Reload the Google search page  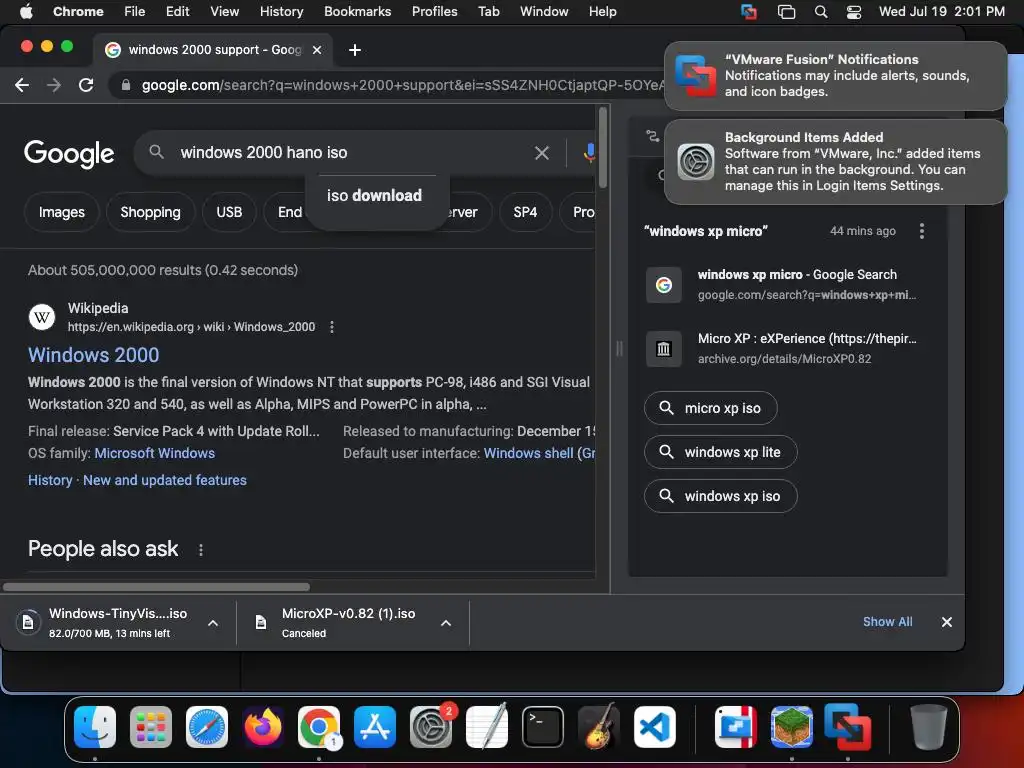86,85
